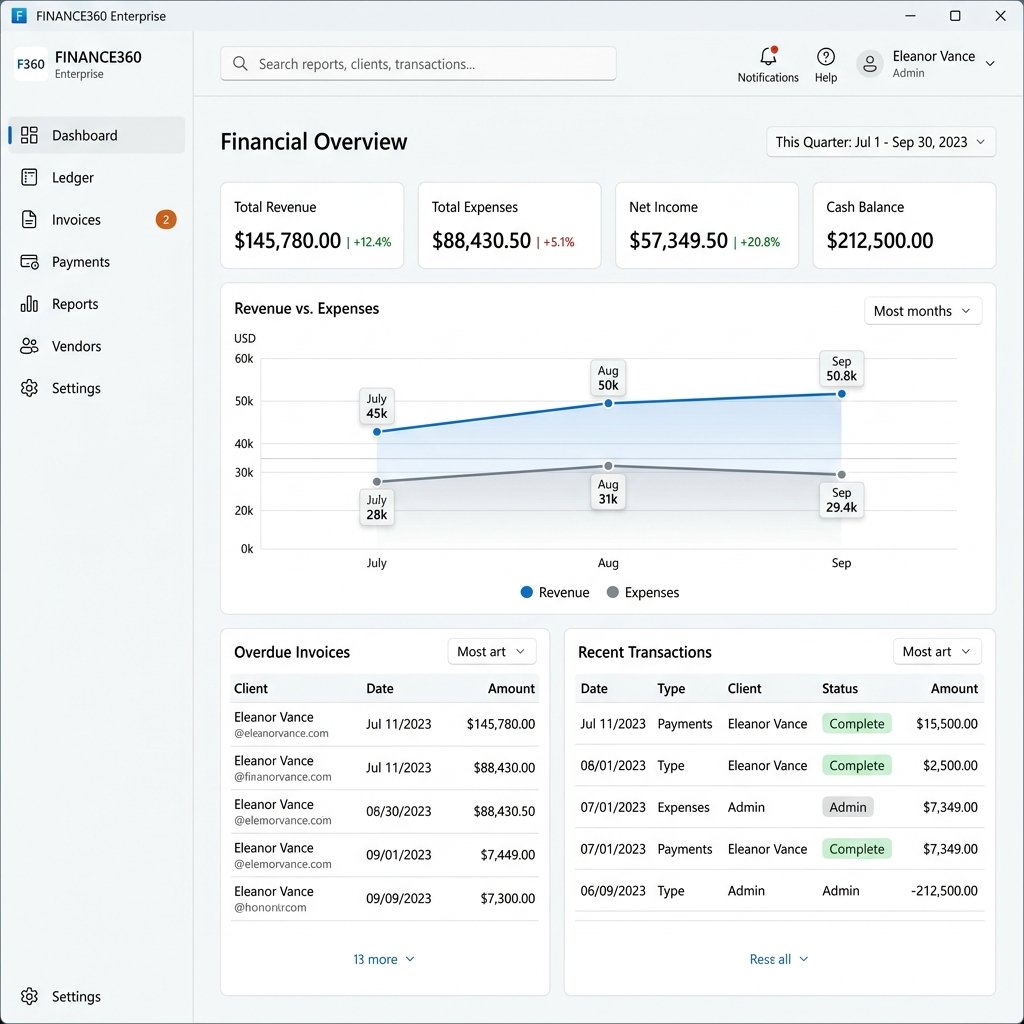Open the Dashboard menu item
Image resolution: width=1024 pixels, height=1024 pixels.
click(97, 135)
